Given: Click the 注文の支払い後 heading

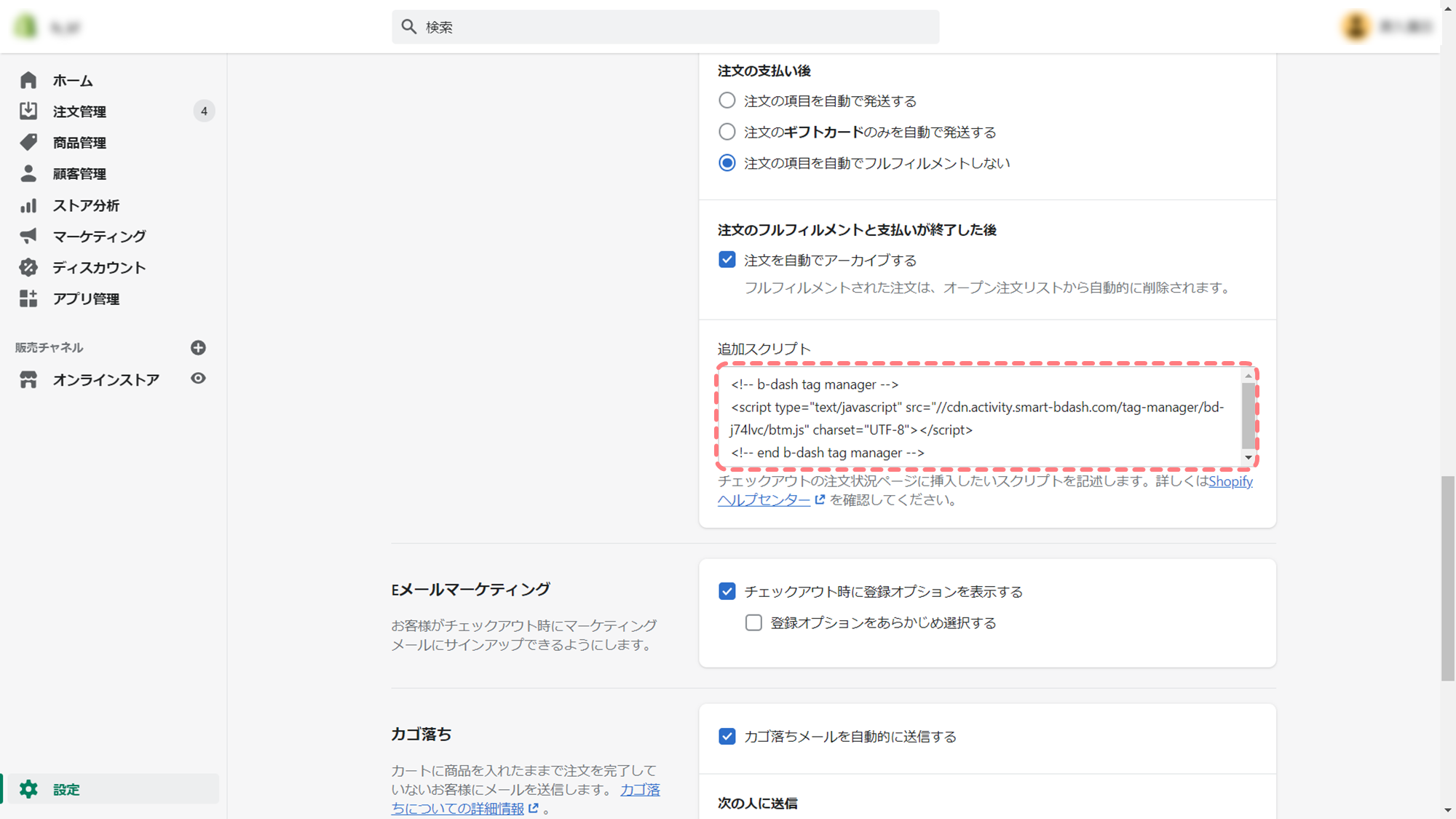Looking at the screenshot, I should tap(764, 71).
